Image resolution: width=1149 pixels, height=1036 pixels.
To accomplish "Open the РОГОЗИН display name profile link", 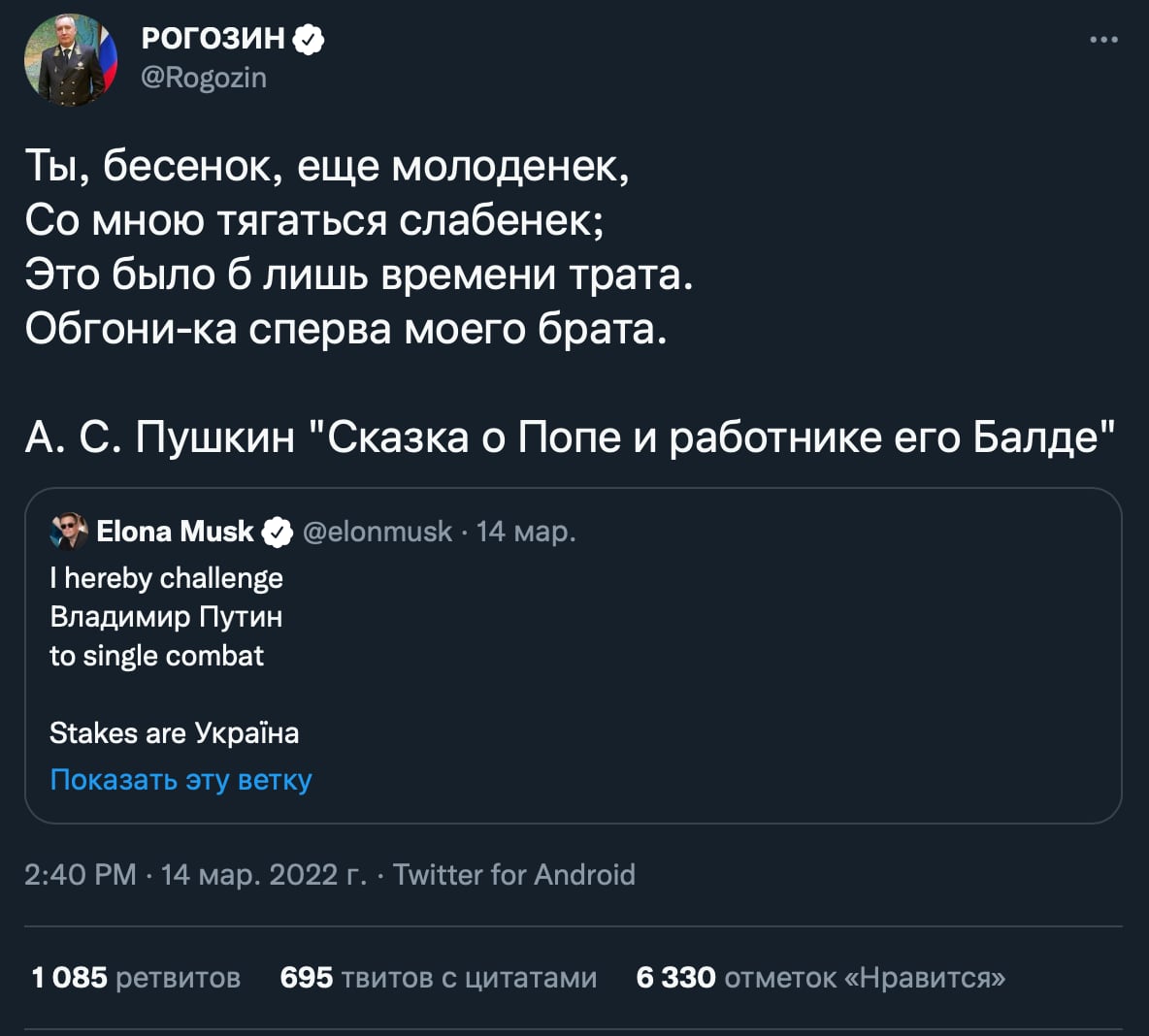I will (213, 39).
